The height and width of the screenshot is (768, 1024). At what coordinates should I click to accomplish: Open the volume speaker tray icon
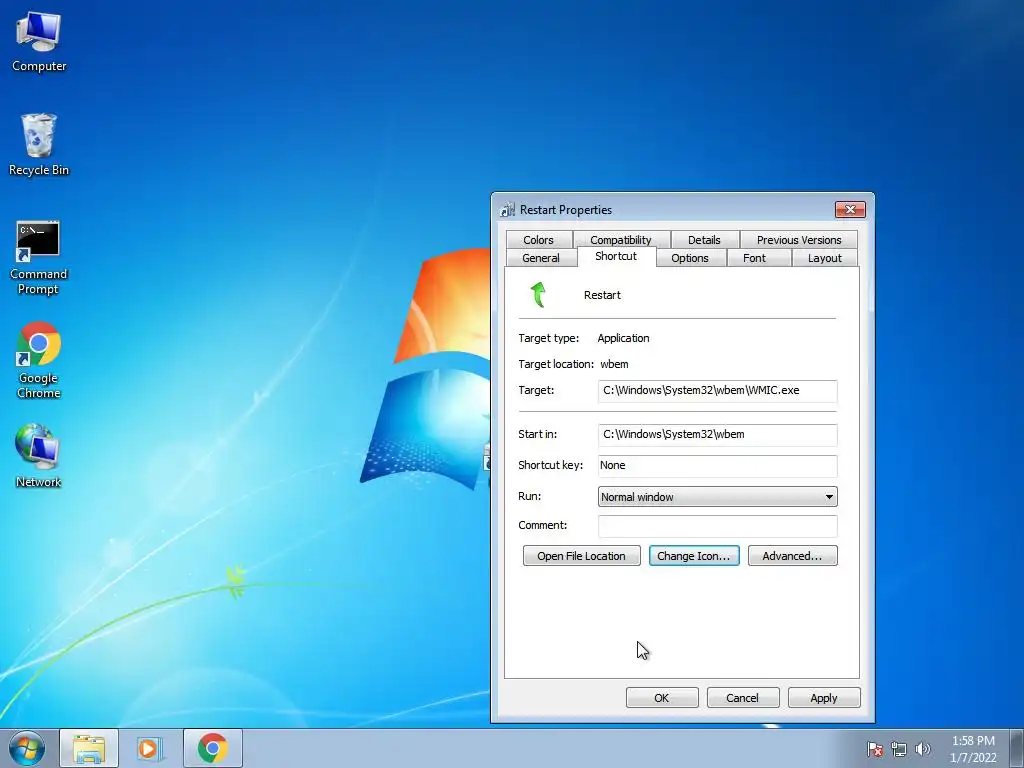(923, 749)
